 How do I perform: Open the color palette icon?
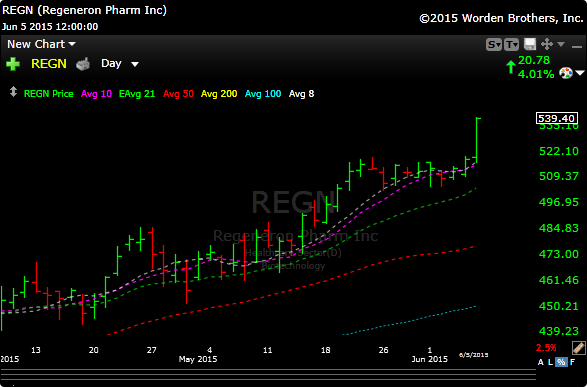[566, 73]
